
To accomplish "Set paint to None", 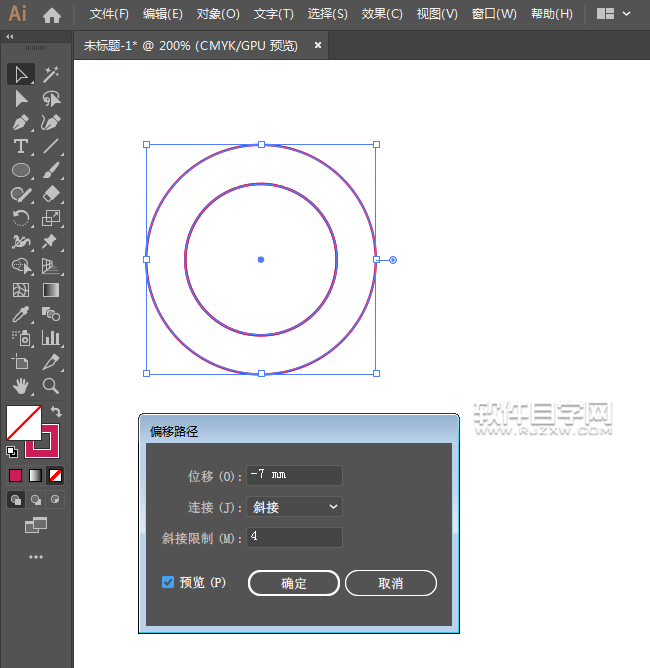I will coord(56,475).
